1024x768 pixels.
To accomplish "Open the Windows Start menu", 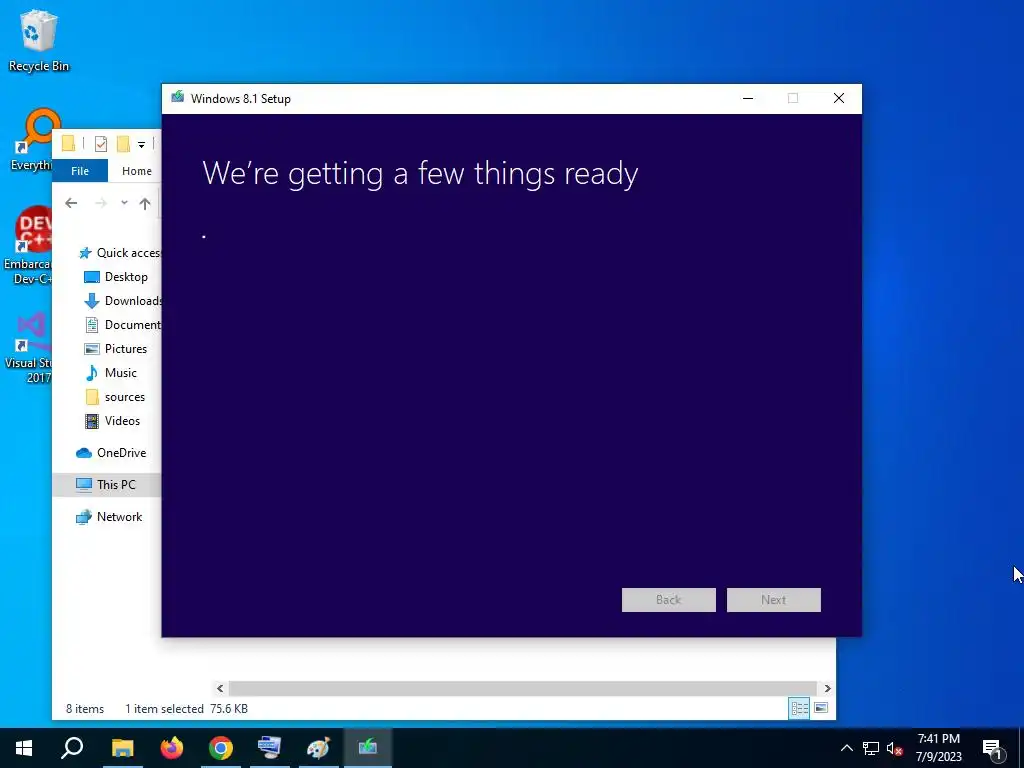I will coord(24,748).
